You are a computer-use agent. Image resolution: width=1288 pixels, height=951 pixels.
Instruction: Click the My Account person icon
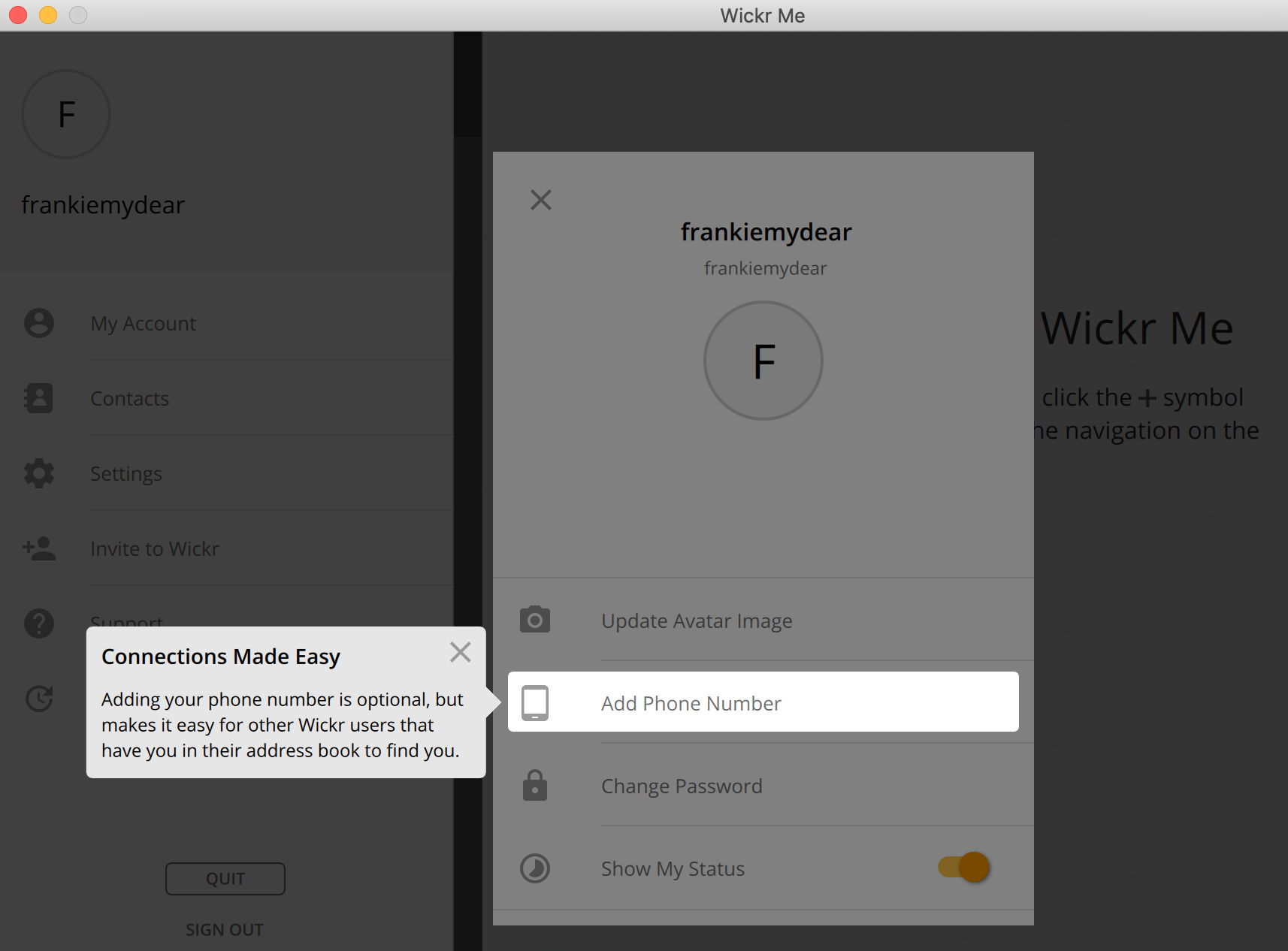point(39,323)
